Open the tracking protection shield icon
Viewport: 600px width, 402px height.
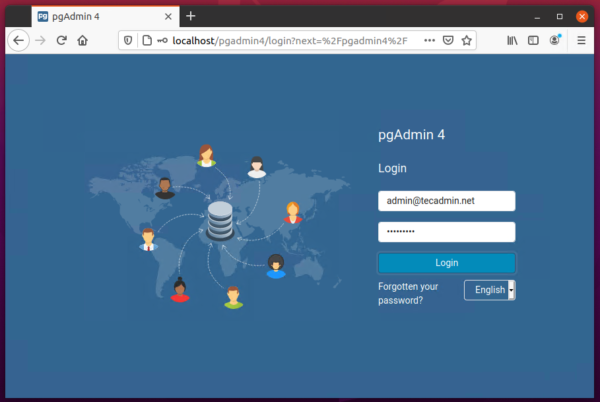point(127,40)
